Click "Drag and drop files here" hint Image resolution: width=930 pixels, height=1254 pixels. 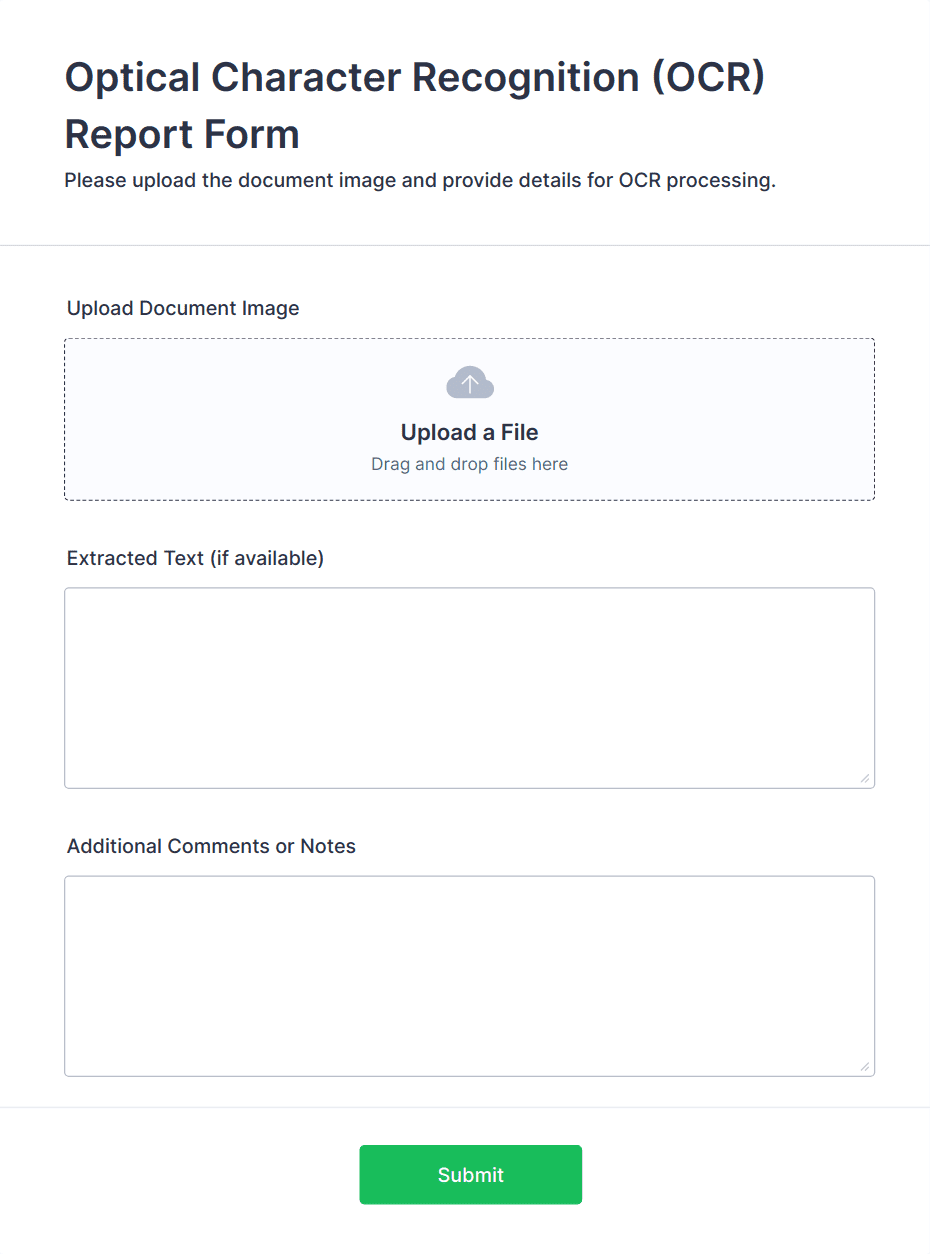point(469,464)
